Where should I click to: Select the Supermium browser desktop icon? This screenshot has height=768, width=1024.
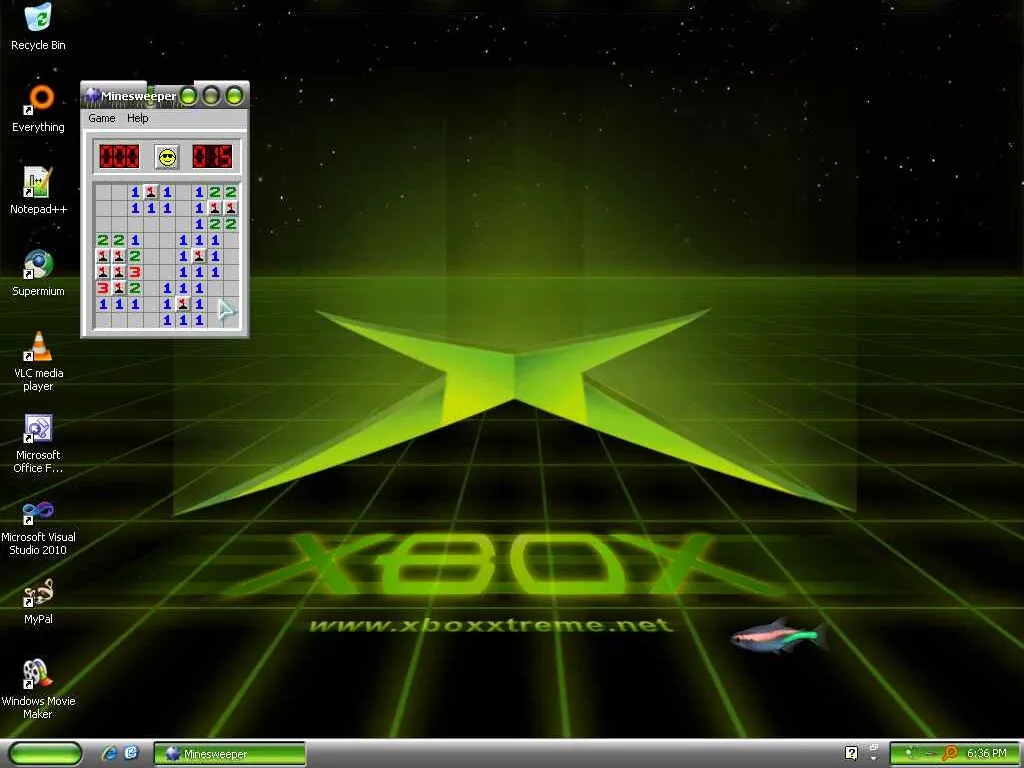[38, 273]
